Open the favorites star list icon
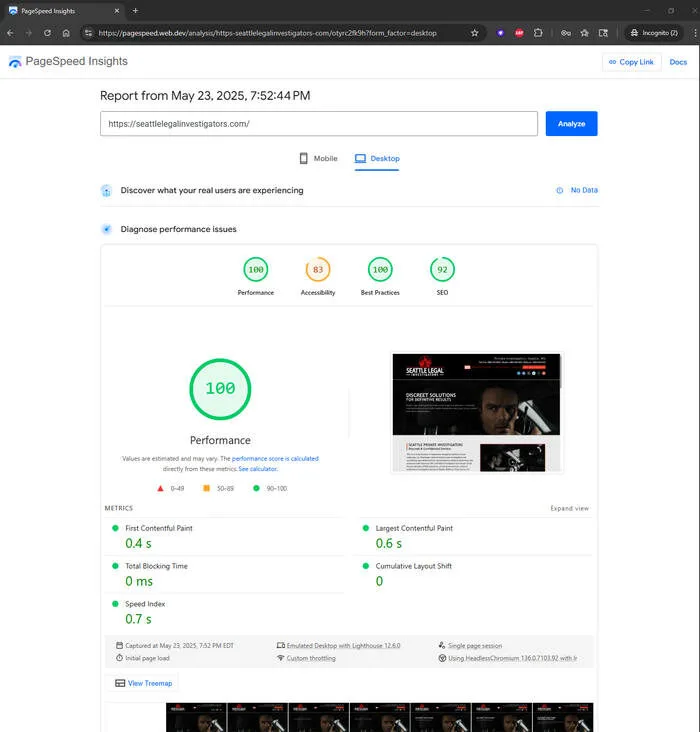Viewport: 700px width, 732px height. pyautogui.click(x=584, y=33)
